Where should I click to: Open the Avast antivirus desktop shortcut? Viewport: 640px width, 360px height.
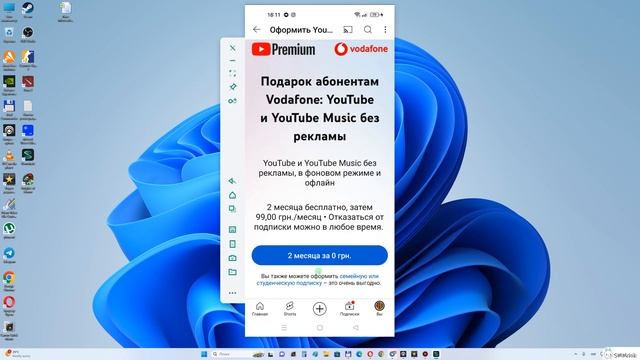(9, 60)
